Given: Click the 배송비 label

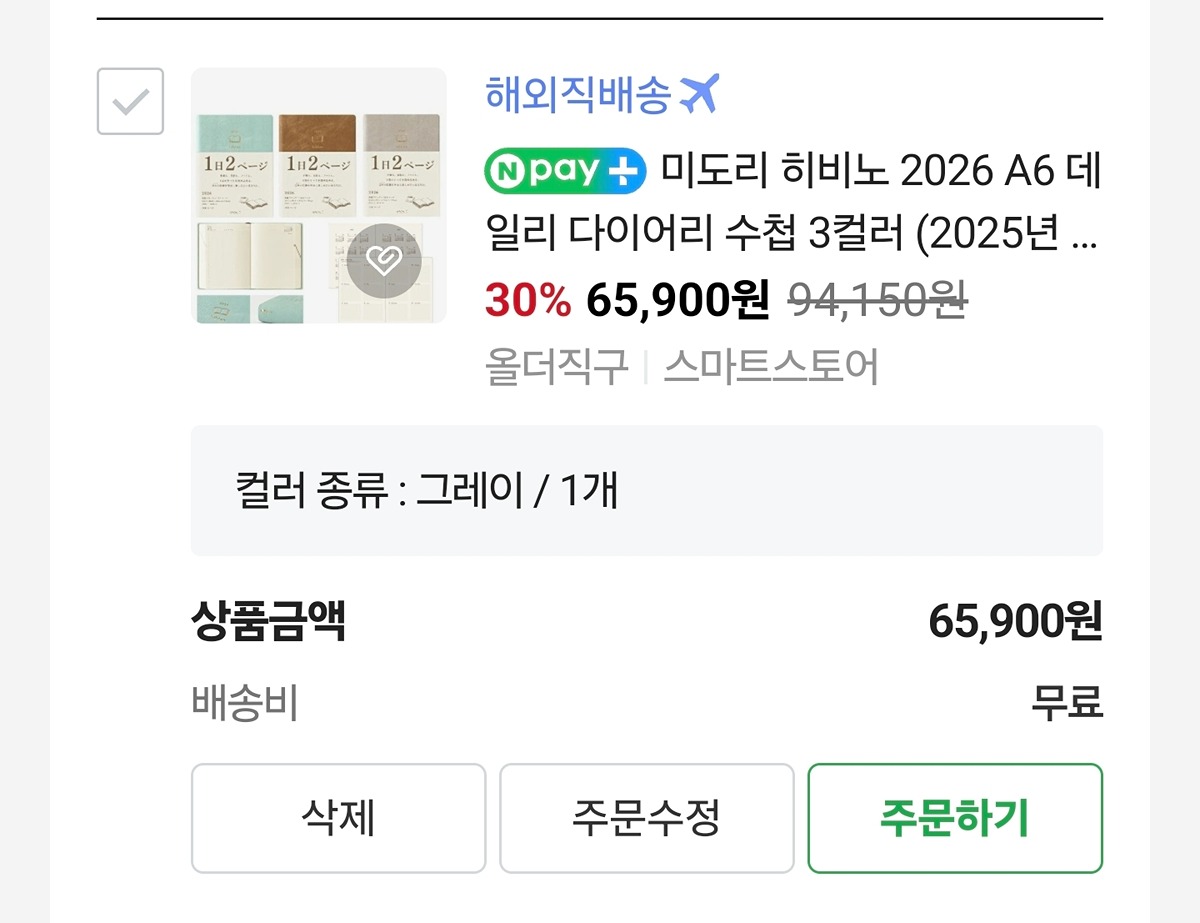Looking at the screenshot, I should coord(244,702).
